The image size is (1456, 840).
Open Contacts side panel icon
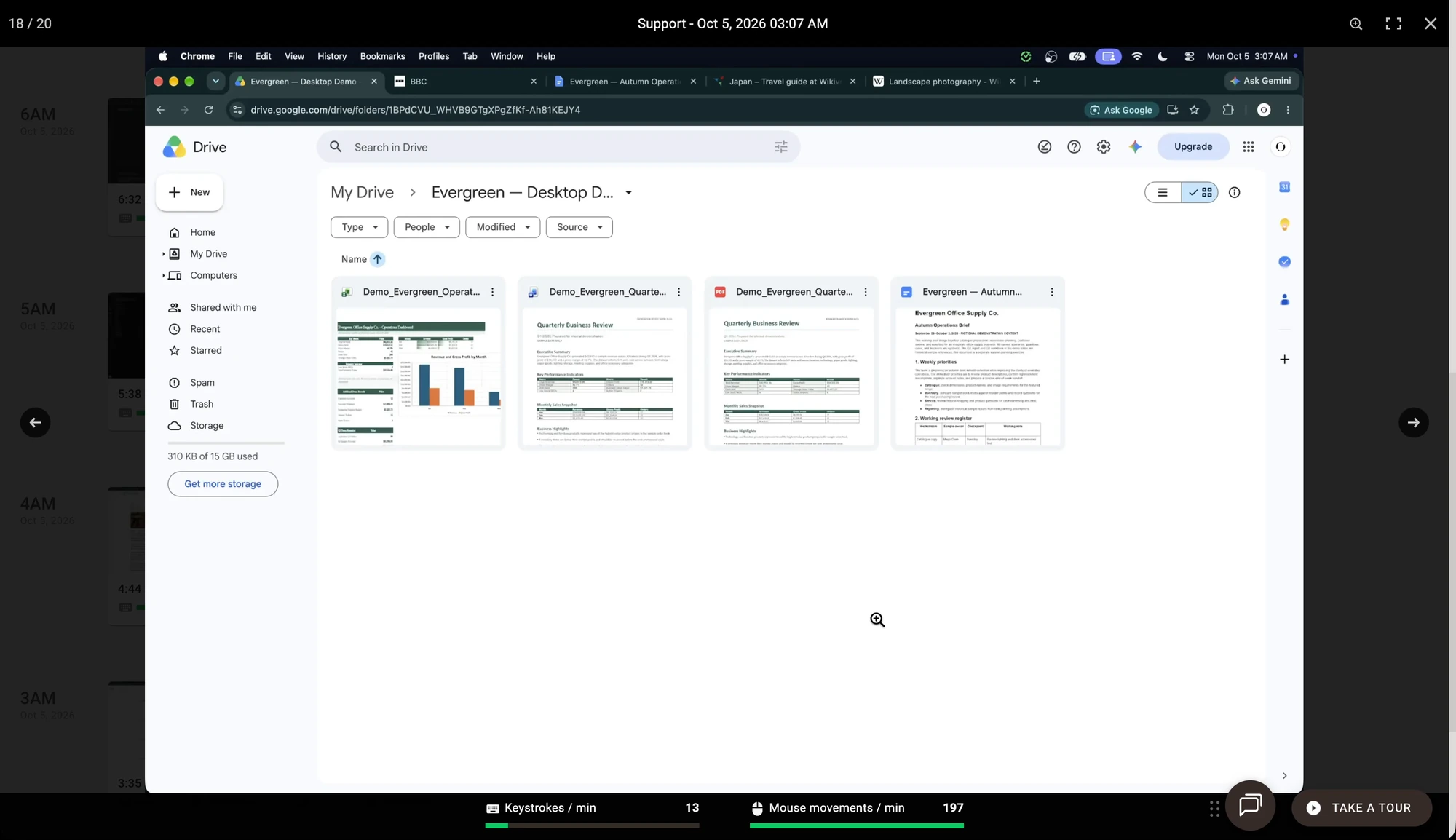(x=1284, y=300)
